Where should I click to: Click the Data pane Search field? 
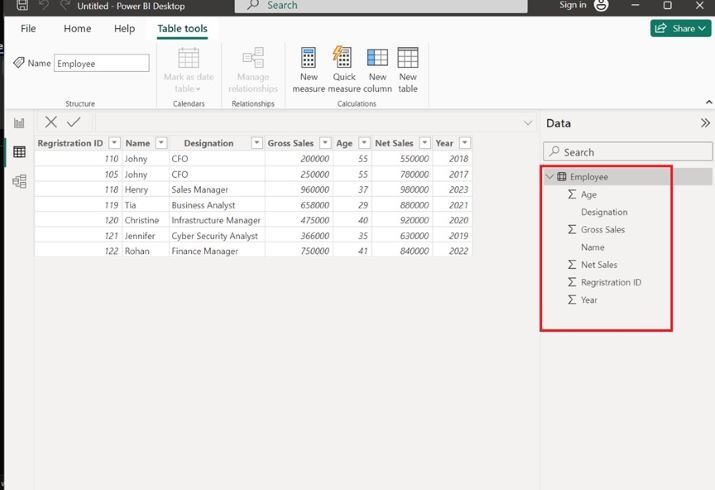click(627, 151)
